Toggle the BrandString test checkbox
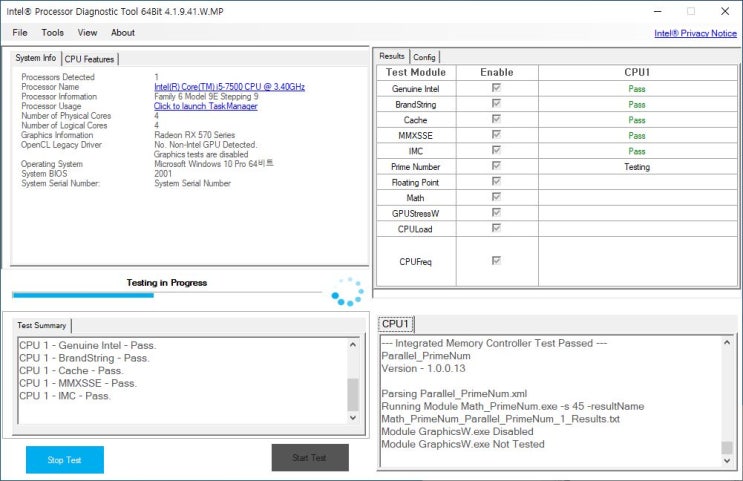The height and width of the screenshot is (481, 743). [x=496, y=103]
